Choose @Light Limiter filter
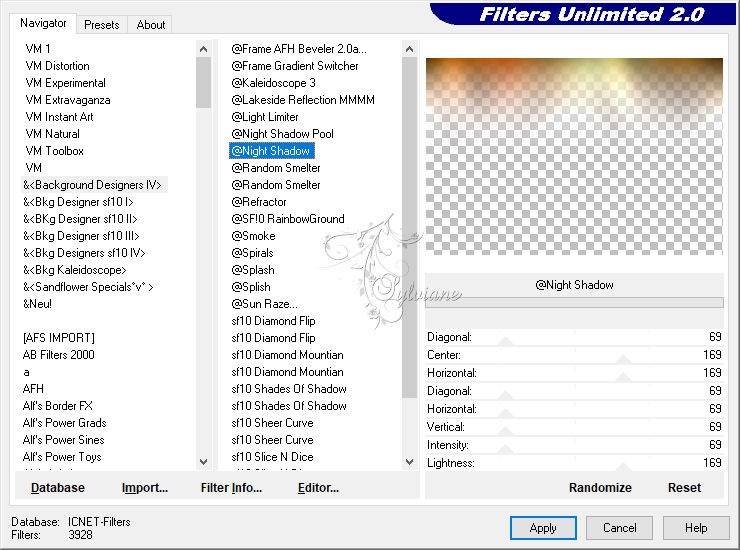740x550 pixels. tap(265, 117)
